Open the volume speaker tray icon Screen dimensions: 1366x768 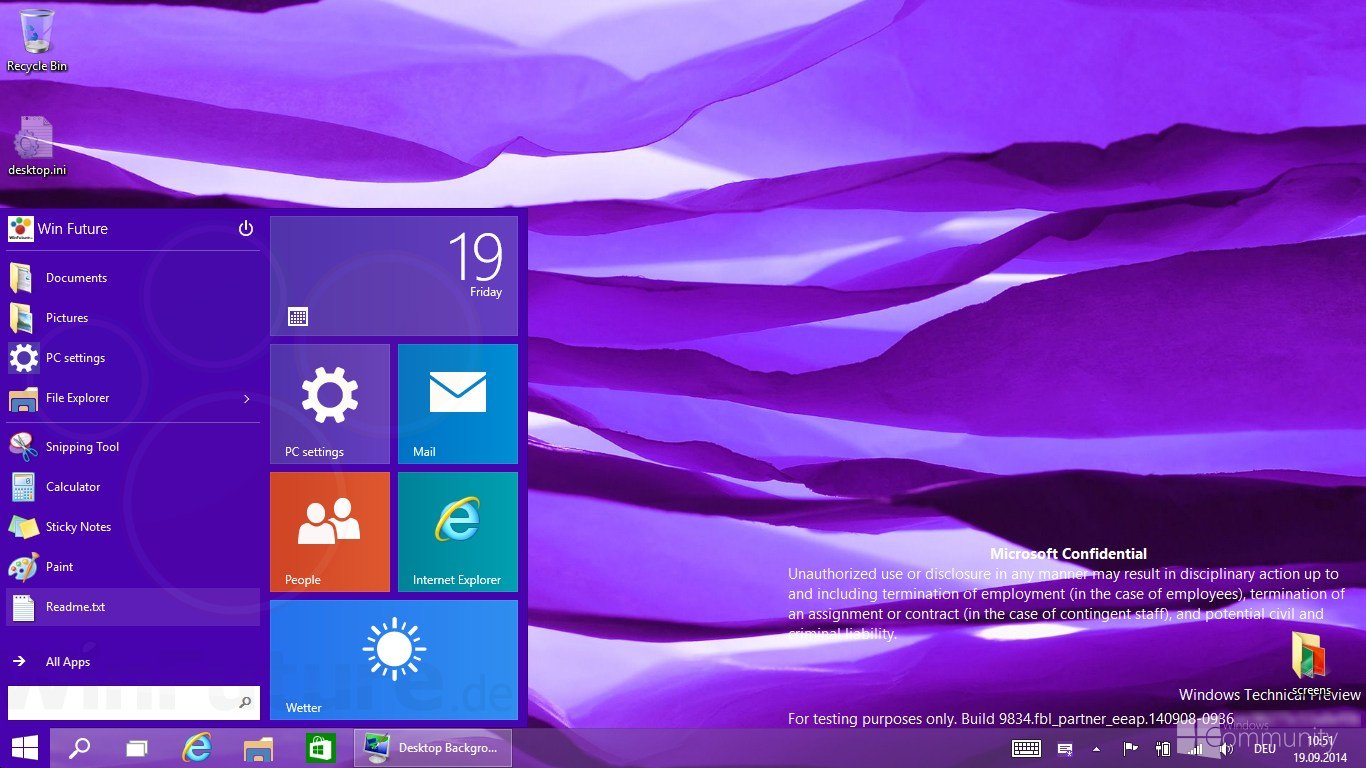pyautogui.click(x=1226, y=748)
